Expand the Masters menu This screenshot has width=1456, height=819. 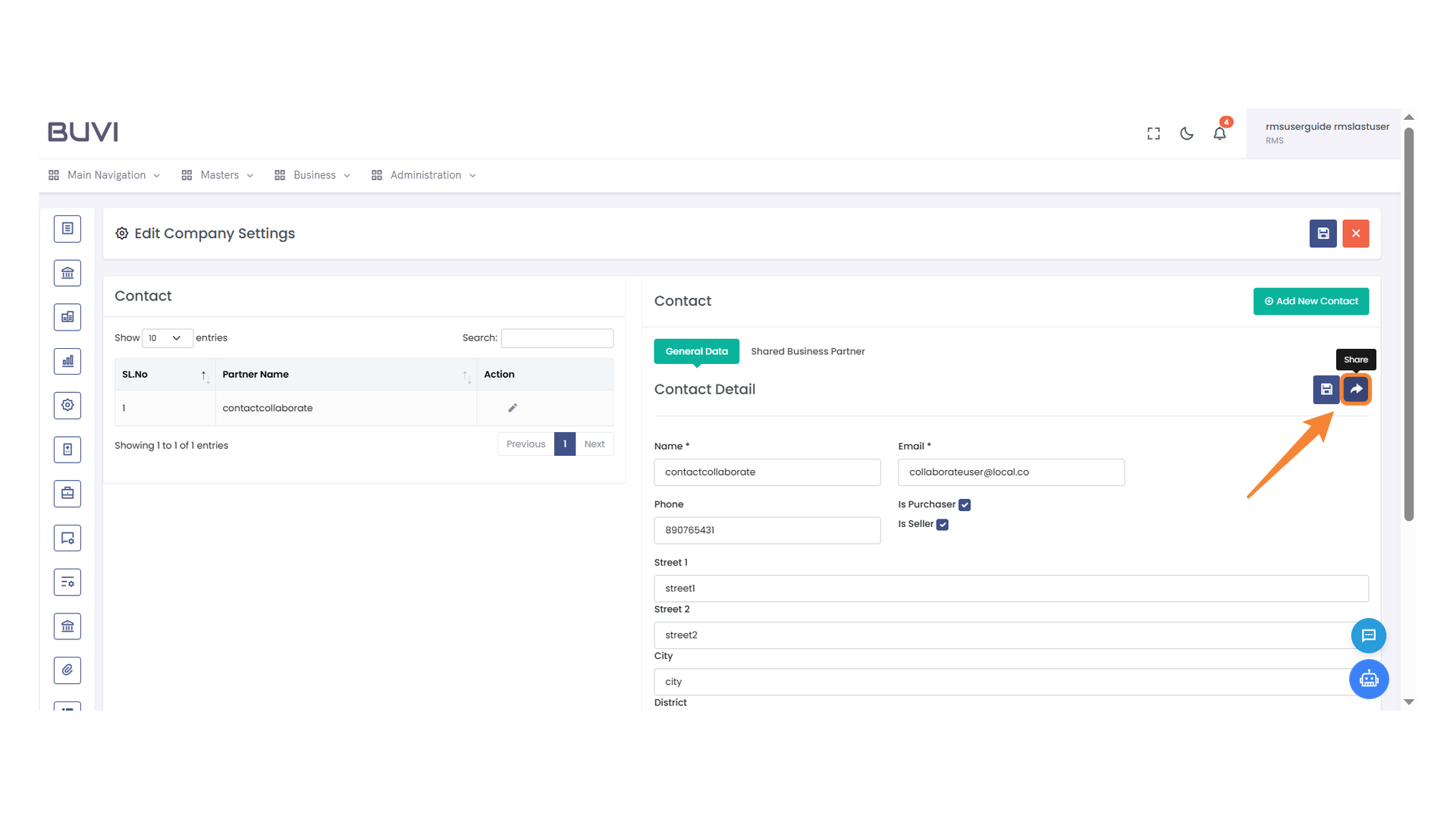pos(218,175)
